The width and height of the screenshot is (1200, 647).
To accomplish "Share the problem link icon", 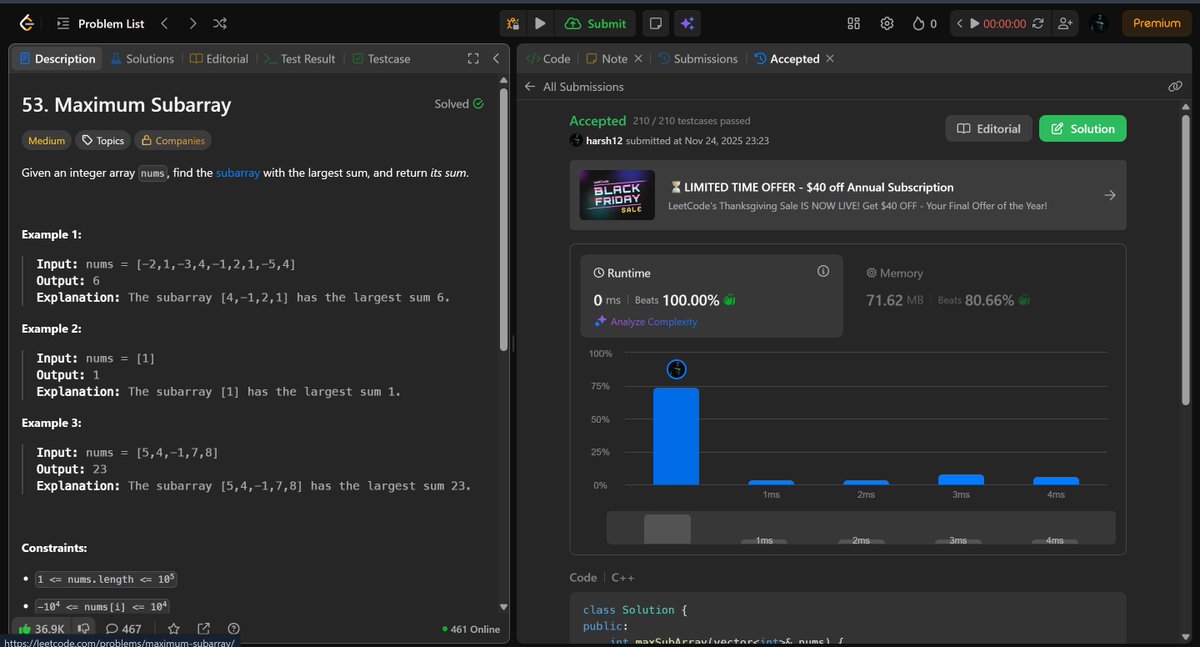I will tap(204, 629).
